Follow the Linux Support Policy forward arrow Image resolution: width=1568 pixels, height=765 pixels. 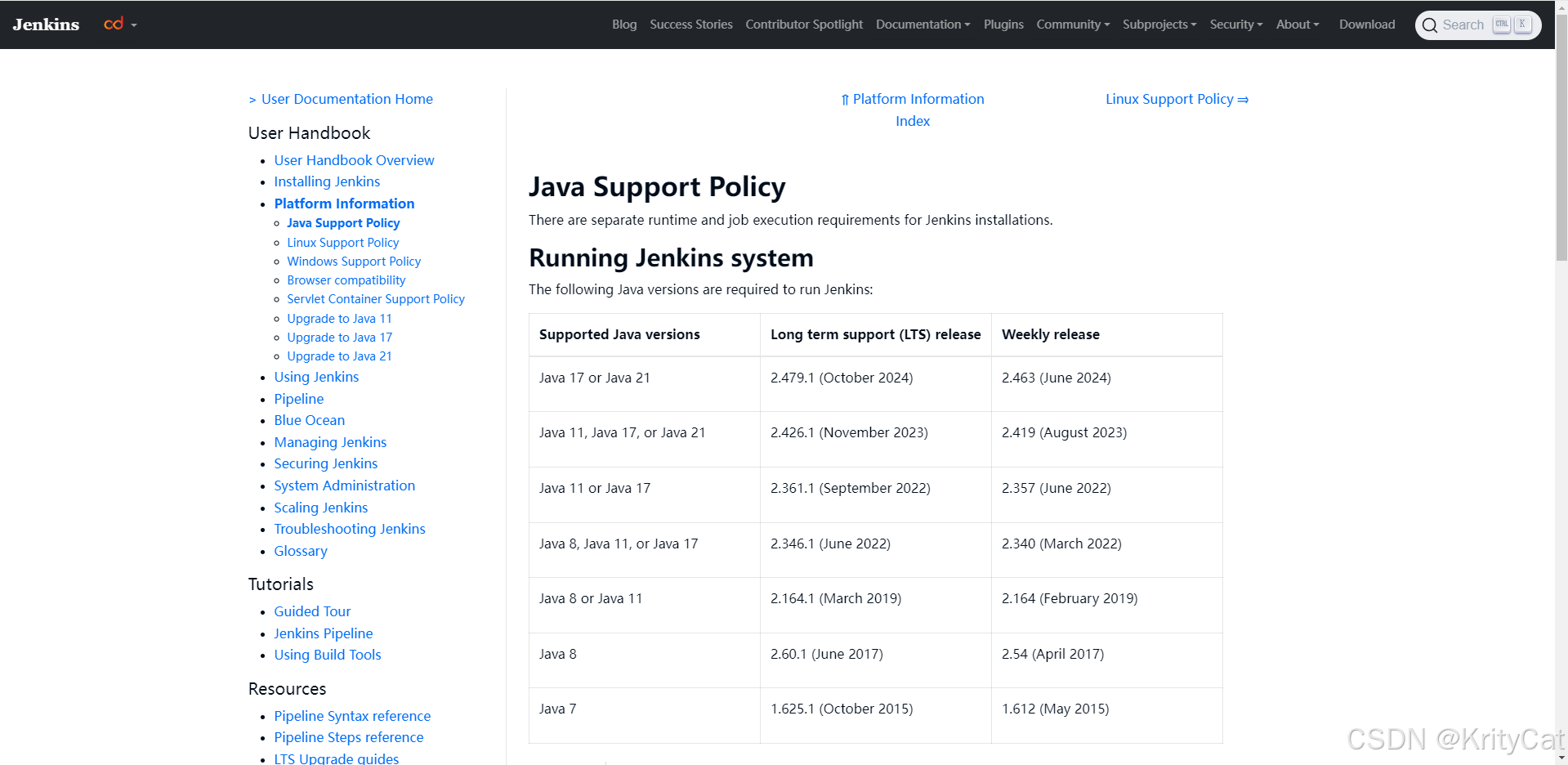pos(1177,99)
